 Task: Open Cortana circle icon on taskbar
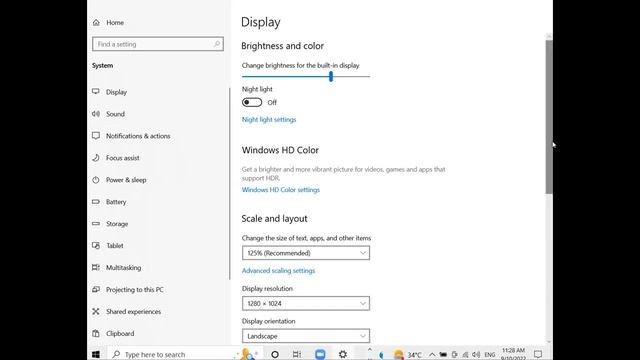(275, 354)
